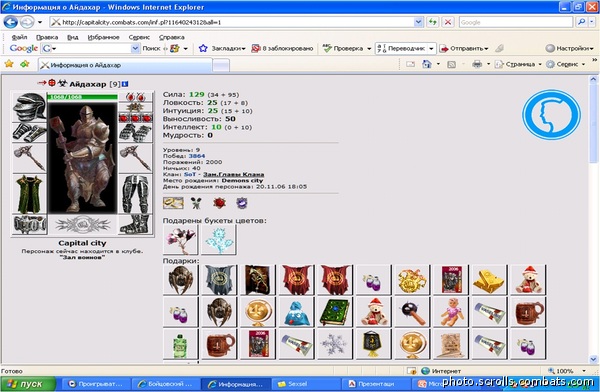Image resolution: width=600 pixels, height=392 pixels.
Task: Click the blue bag gift
Action: (x=296, y=312)
